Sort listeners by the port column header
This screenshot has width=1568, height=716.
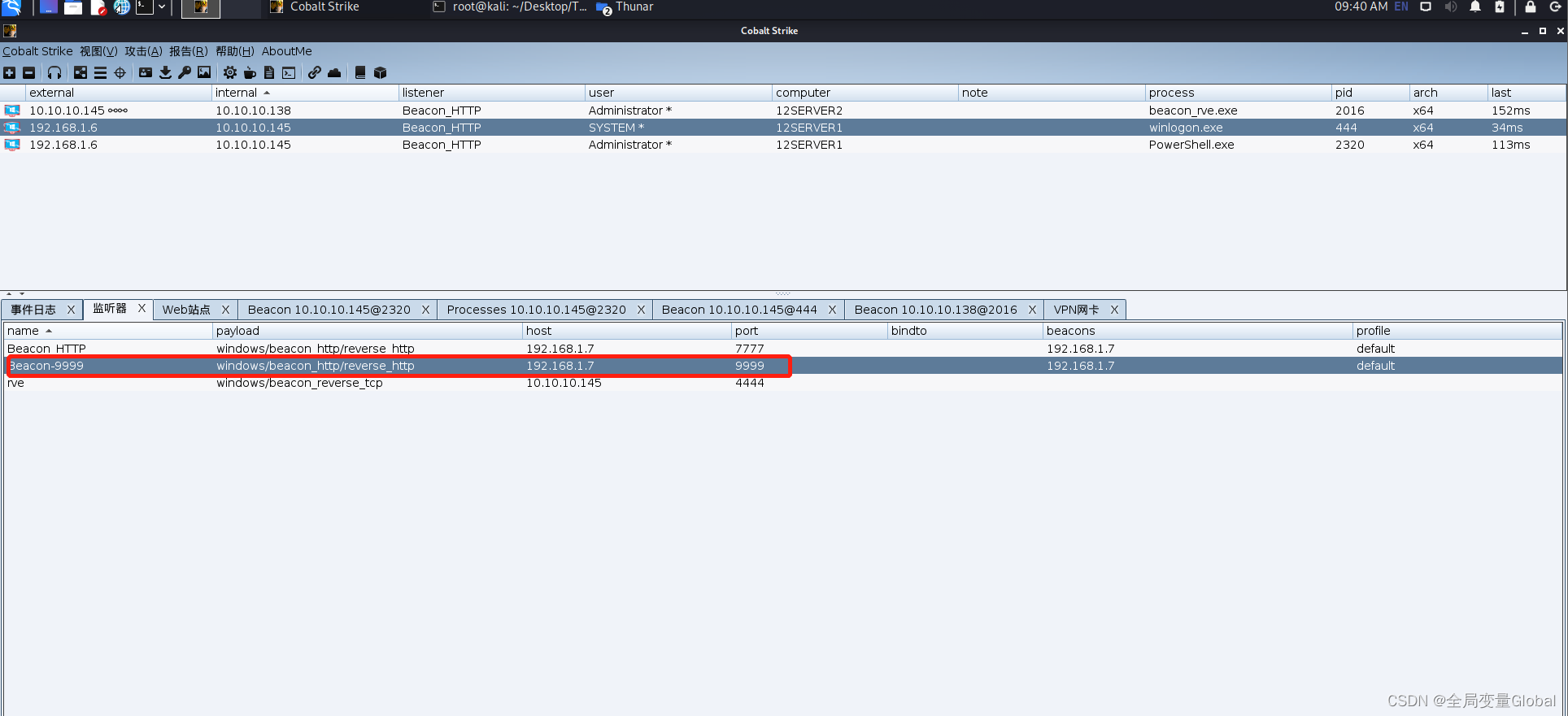(x=809, y=331)
